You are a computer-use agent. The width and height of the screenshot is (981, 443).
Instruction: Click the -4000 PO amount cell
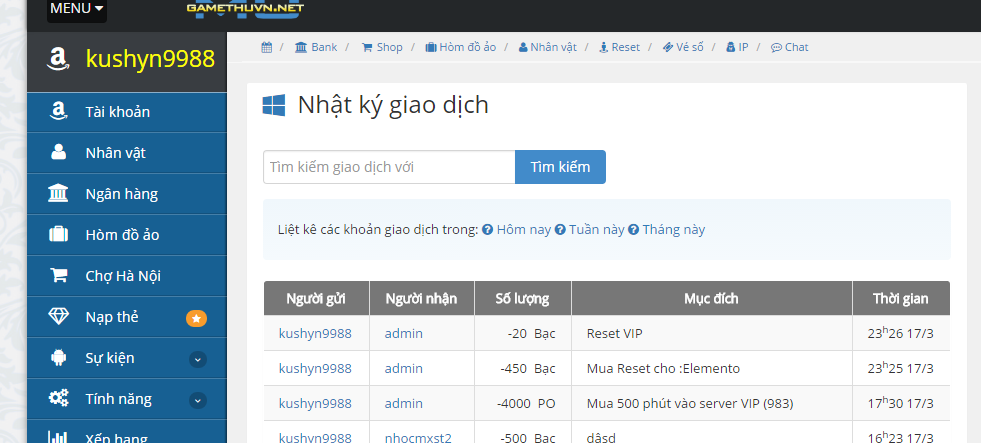(x=522, y=404)
